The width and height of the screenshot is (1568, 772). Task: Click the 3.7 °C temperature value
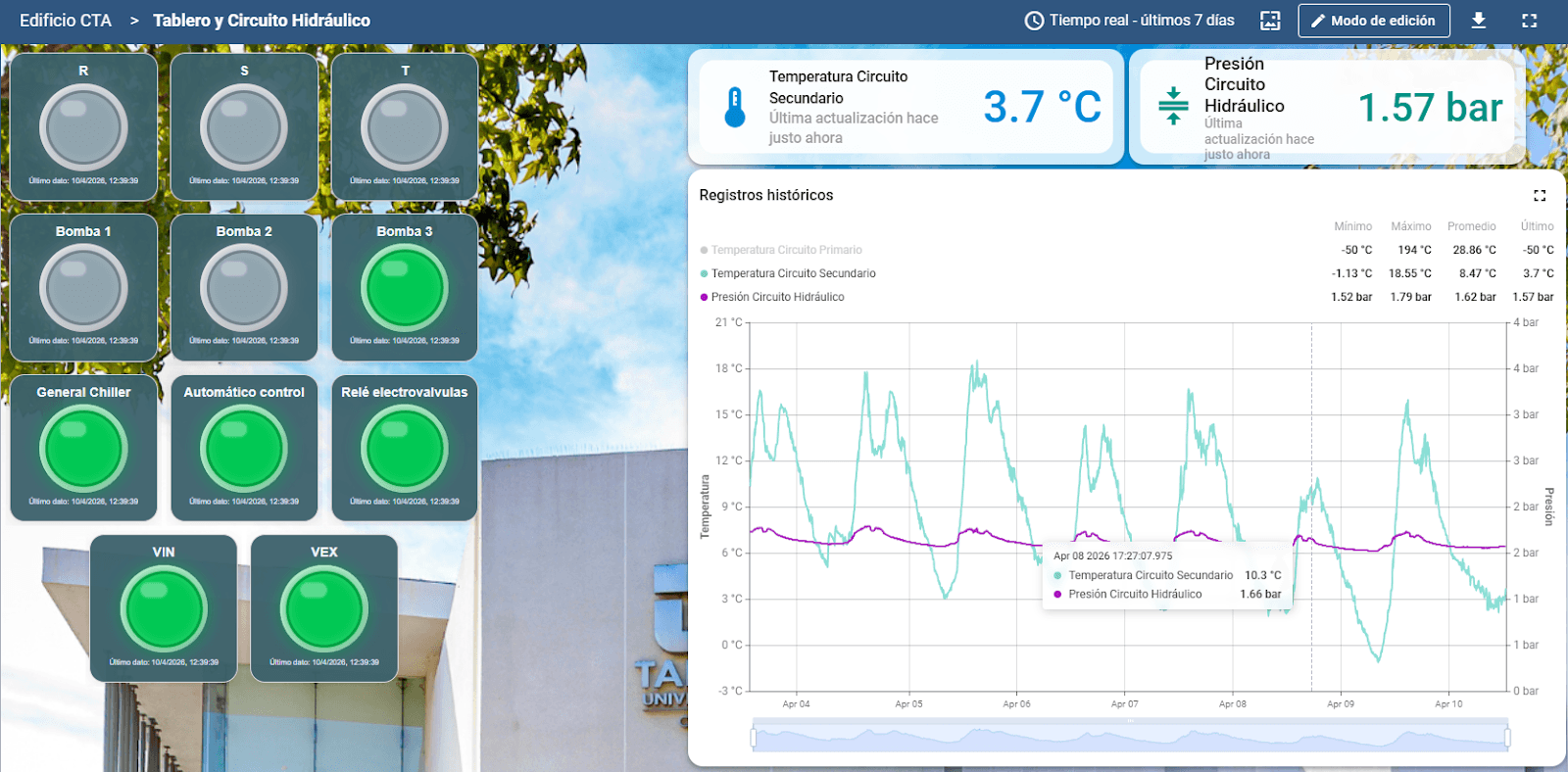[1043, 107]
